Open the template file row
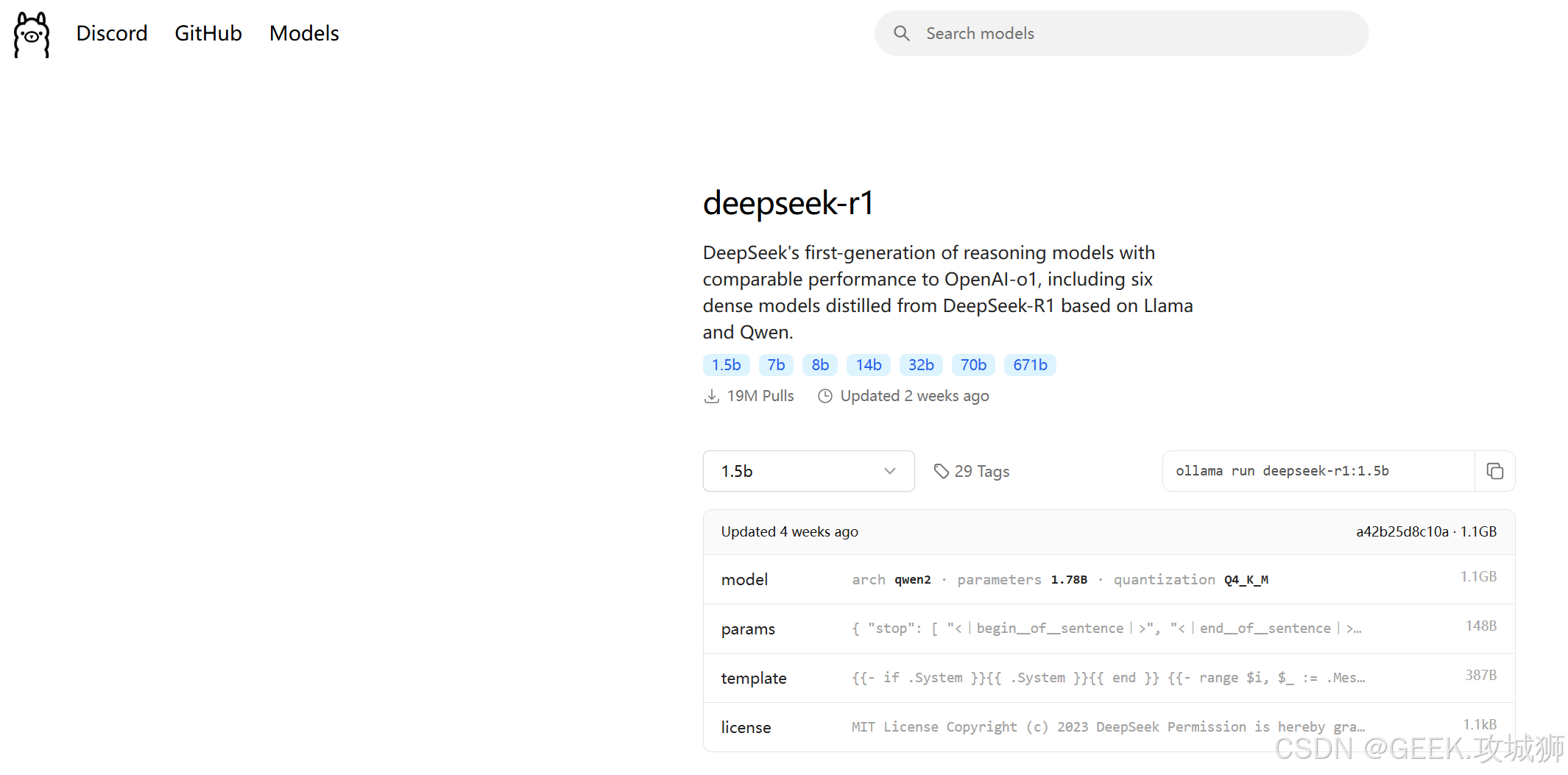 coord(1109,678)
